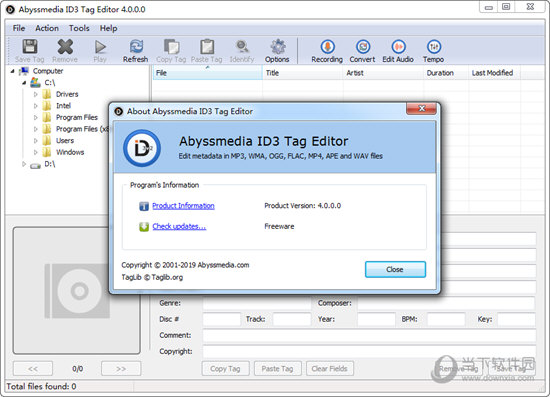The image size is (550, 397).
Task: Click the Comment input field
Action: (369, 336)
